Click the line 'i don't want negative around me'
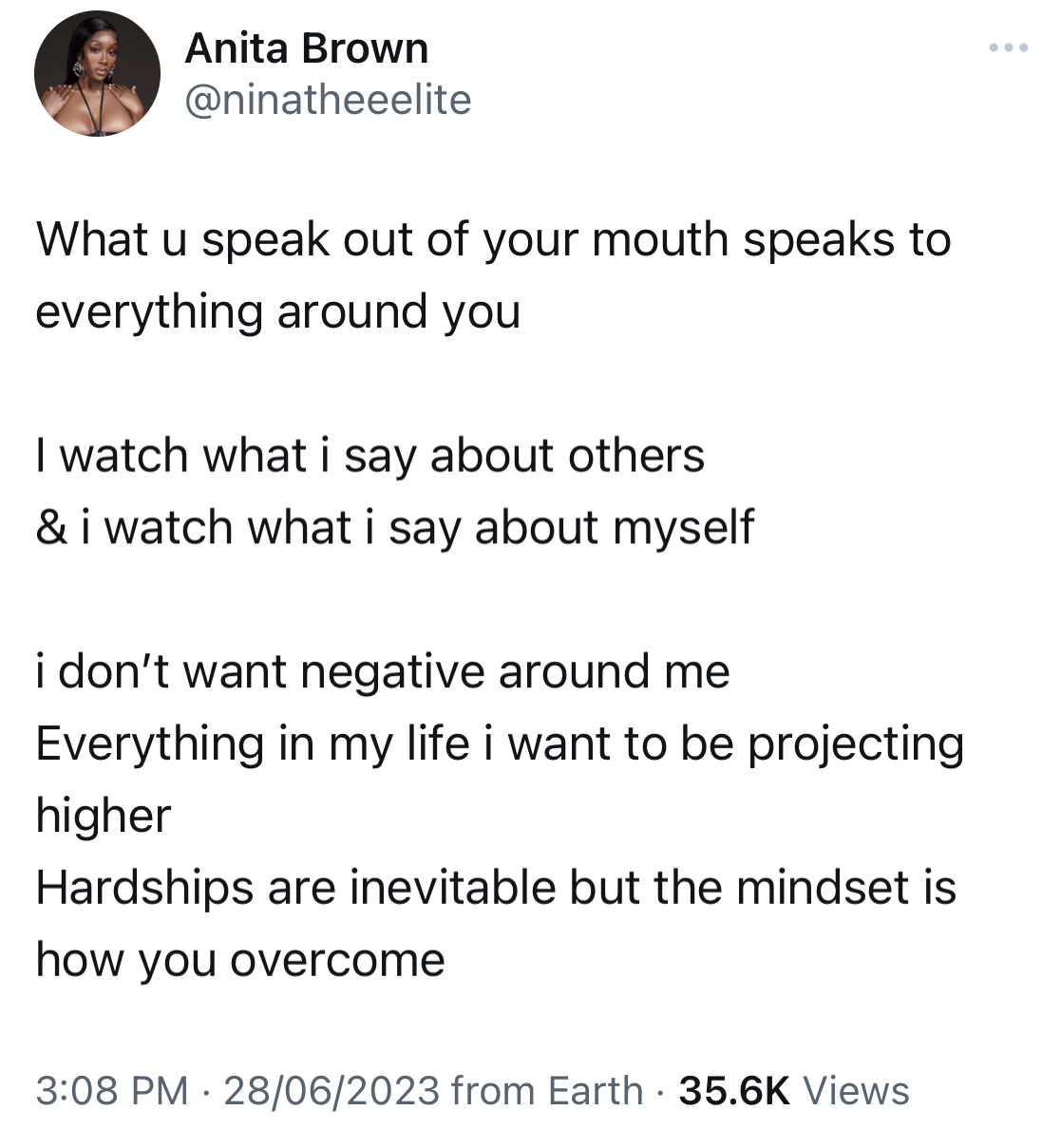Screen dimensions: 1042x1148 point(383,672)
